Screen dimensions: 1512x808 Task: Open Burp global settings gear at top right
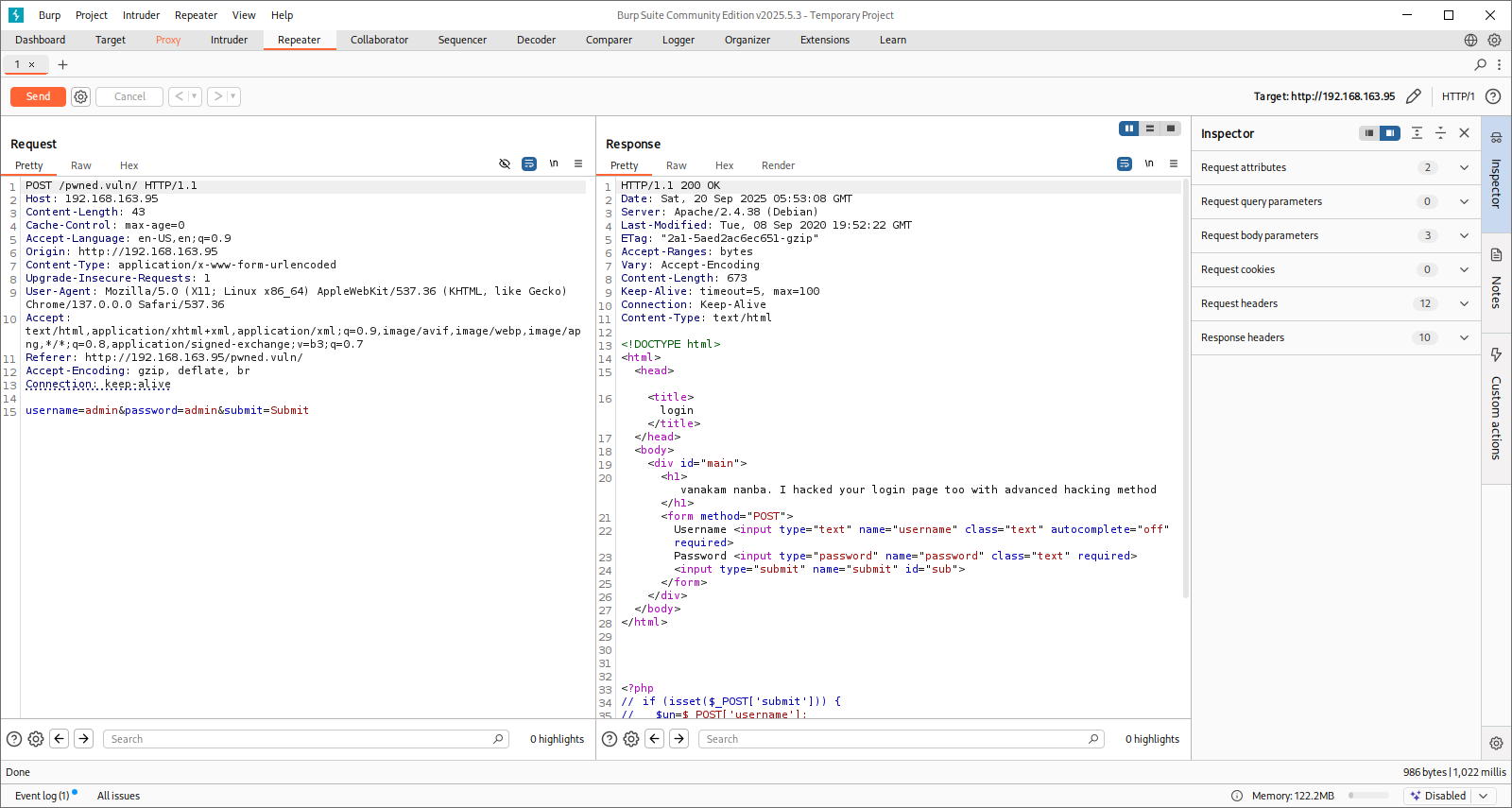pos(1494,40)
